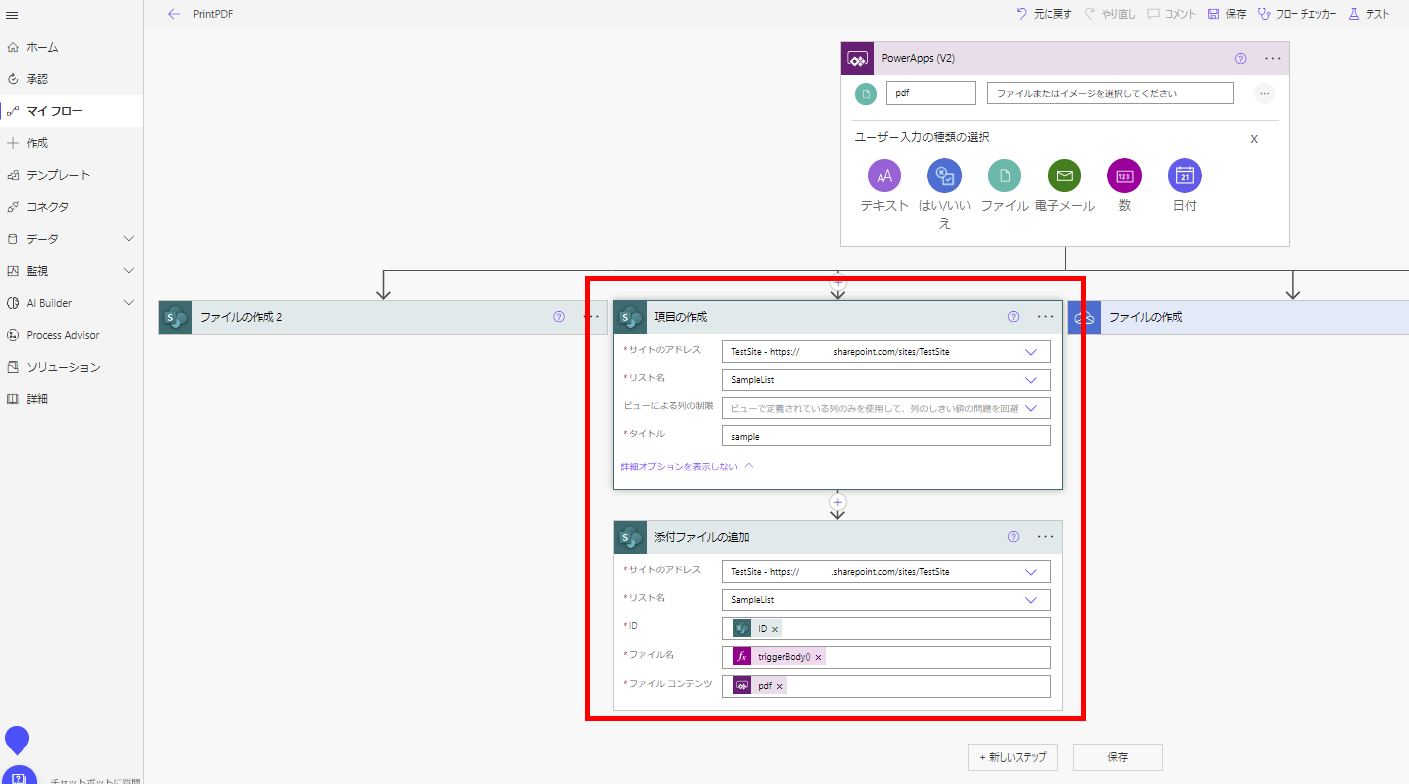Select the テキスト input type icon

[x=883, y=175]
